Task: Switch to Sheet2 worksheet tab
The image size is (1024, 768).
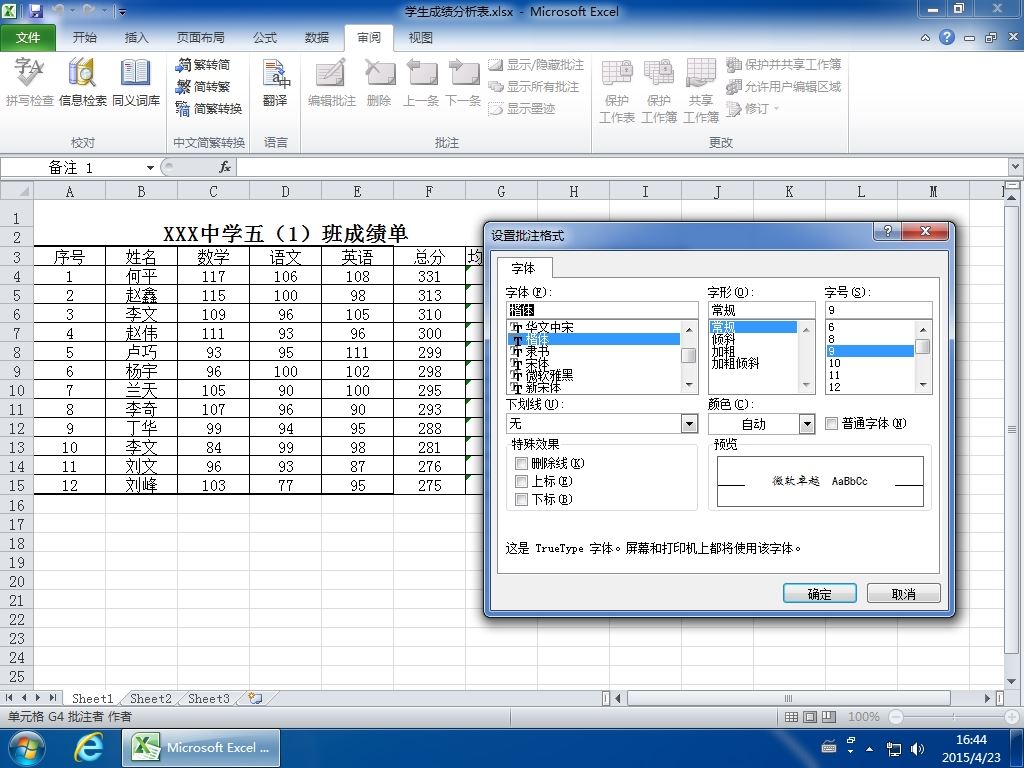Action: pyautogui.click(x=150, y=698)
